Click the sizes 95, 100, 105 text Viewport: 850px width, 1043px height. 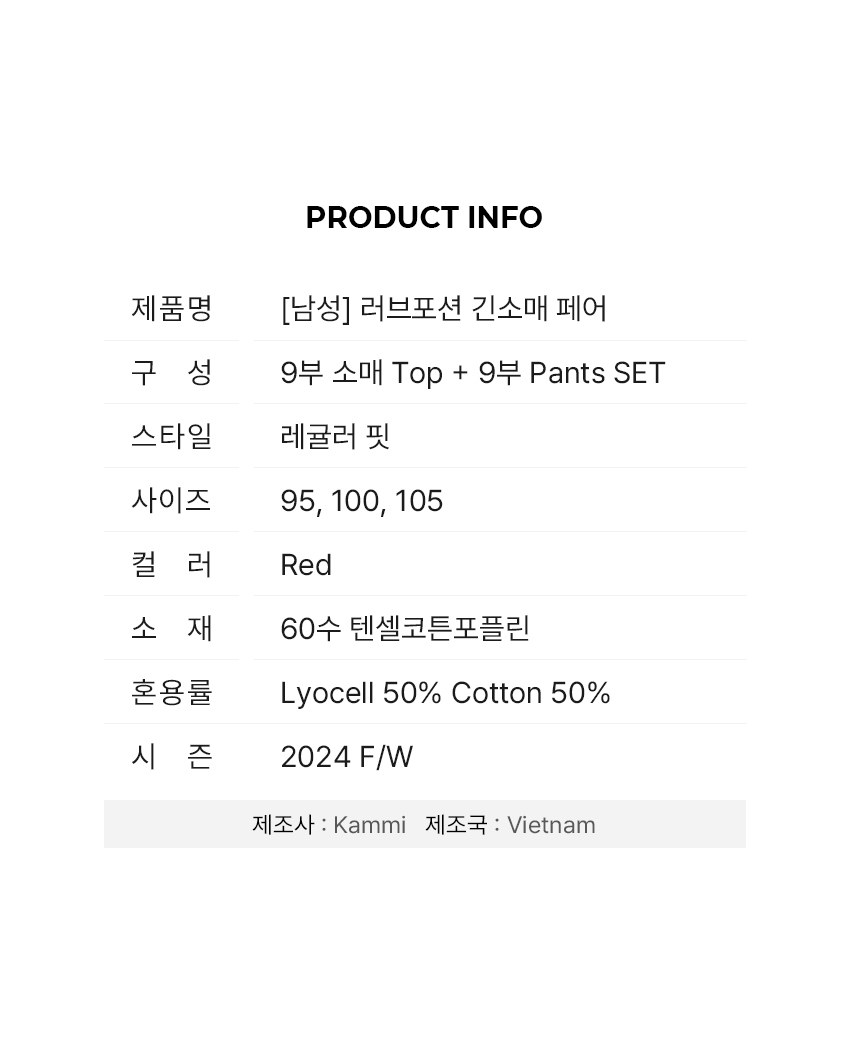click(x=361, y=501)
